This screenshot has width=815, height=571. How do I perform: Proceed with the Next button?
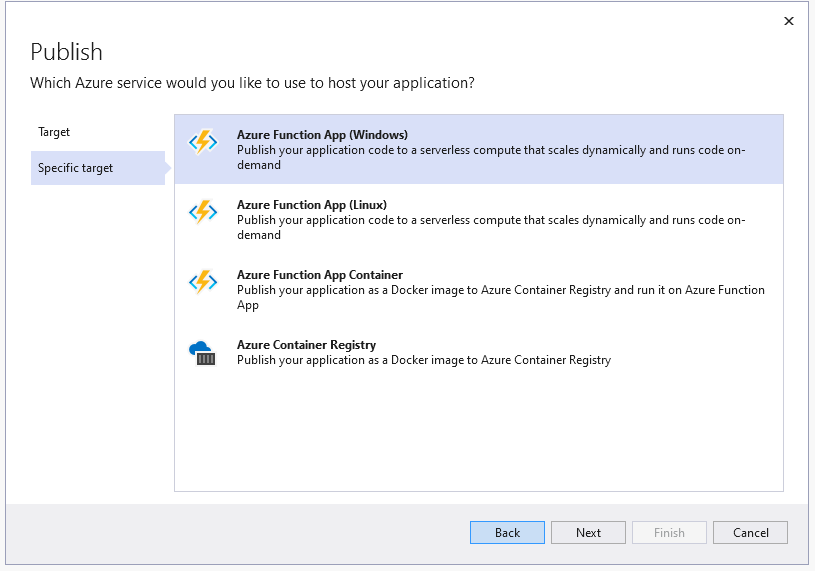click(588, 533)
